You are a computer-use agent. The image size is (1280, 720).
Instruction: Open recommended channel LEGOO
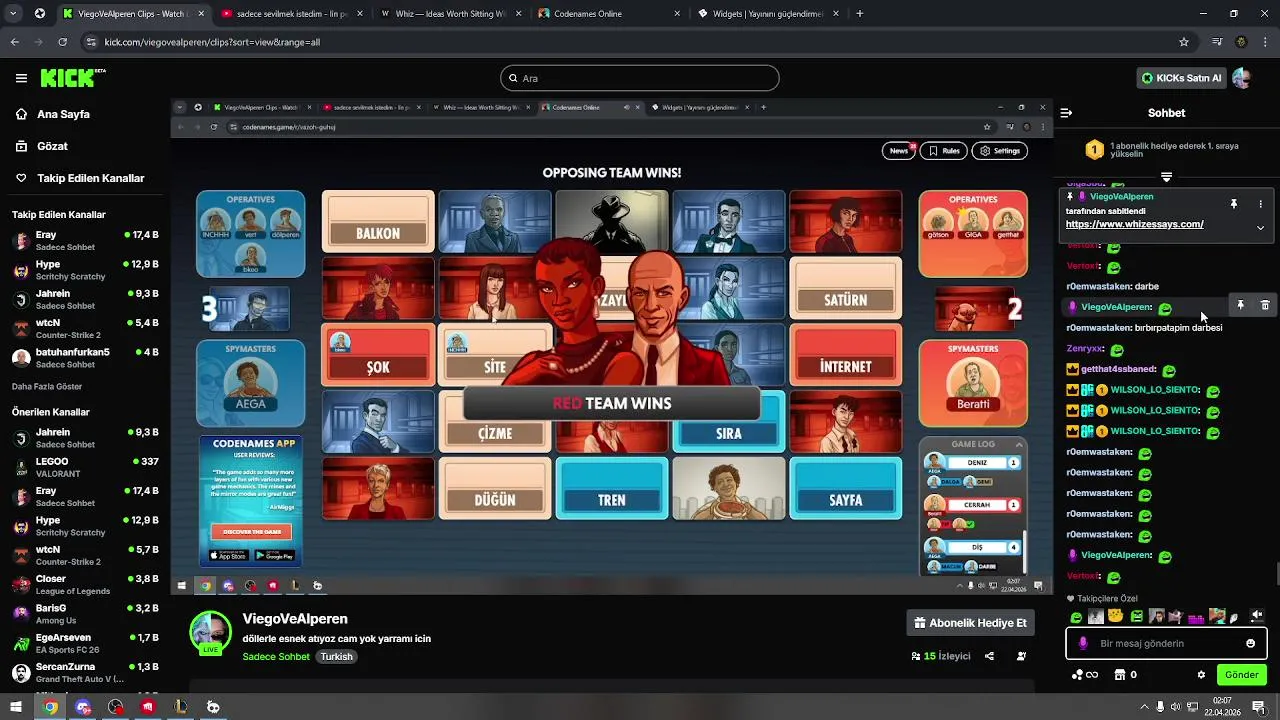[x=85, y=468]
